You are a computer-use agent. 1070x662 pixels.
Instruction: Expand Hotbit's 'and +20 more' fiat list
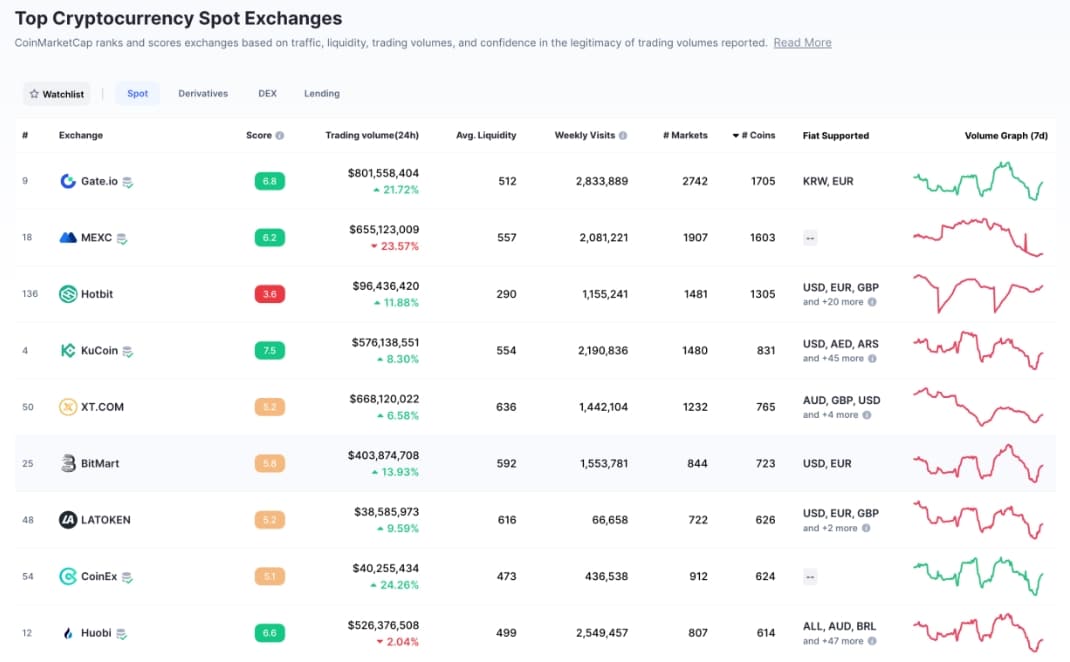point(833,302)
